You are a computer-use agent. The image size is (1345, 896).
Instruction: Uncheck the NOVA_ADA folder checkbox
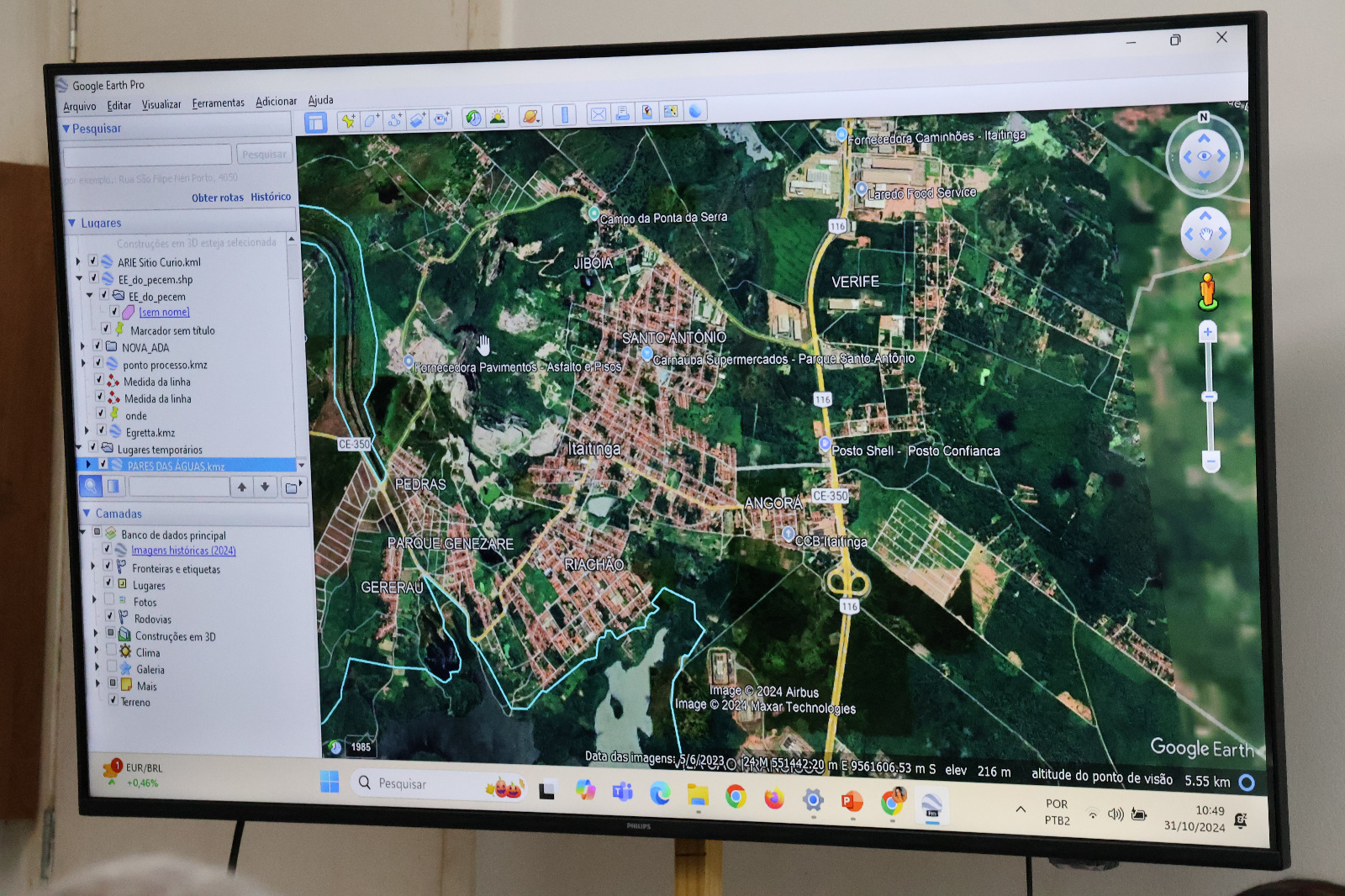[x=97, y=345]
